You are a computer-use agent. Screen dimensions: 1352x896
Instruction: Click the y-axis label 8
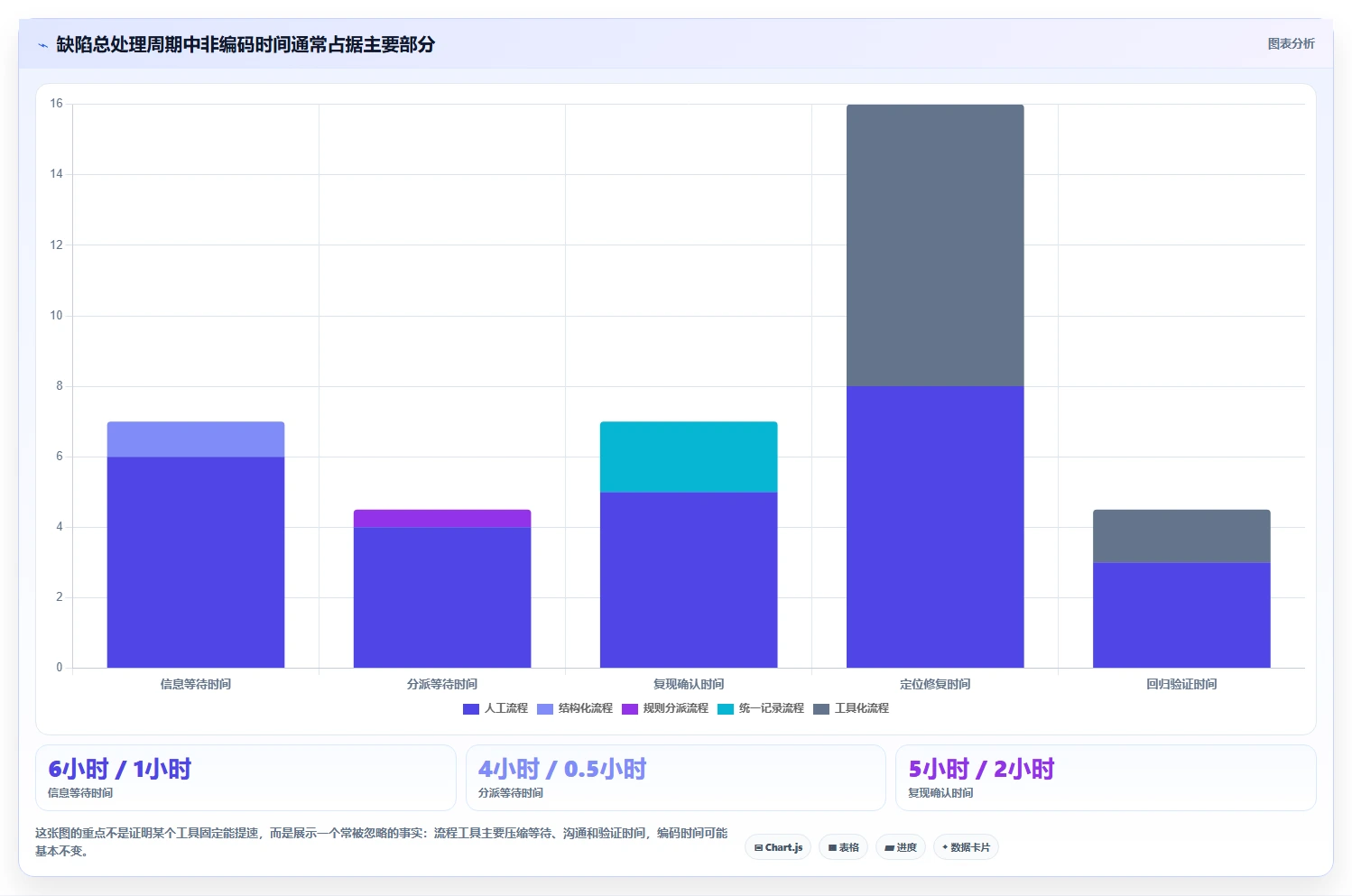click(60, 386)
